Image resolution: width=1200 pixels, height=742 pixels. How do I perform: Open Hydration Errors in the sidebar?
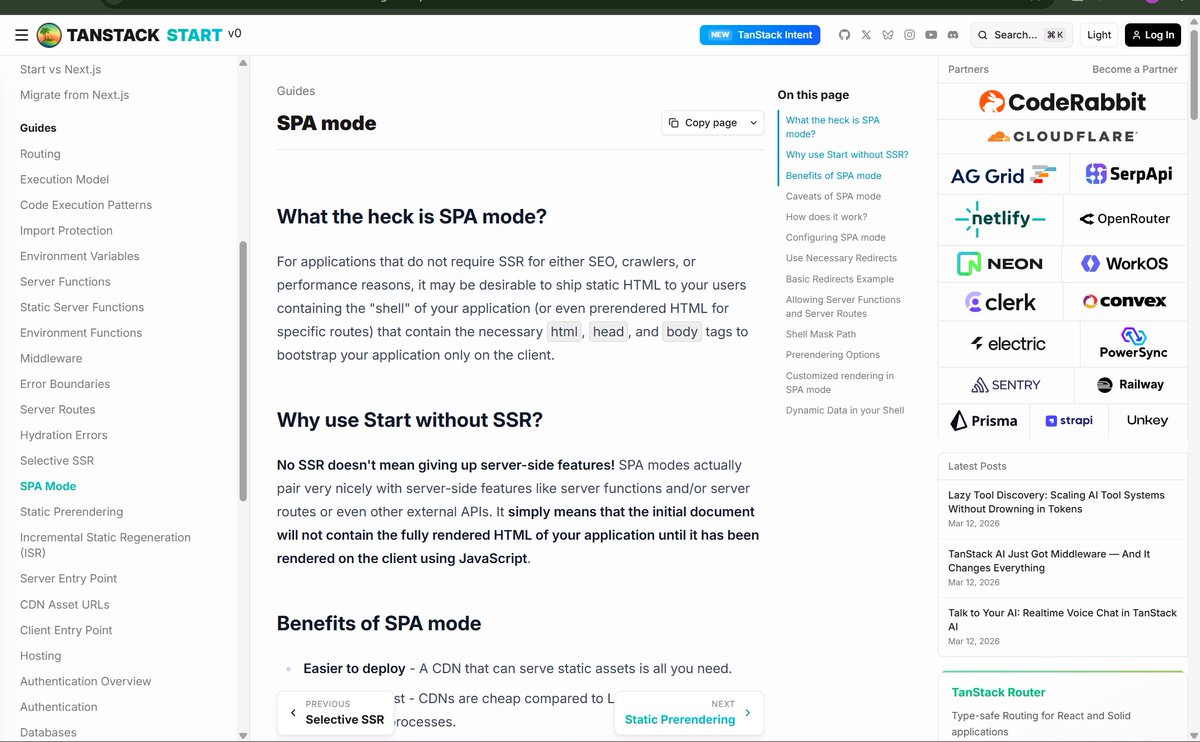(64, 435)
